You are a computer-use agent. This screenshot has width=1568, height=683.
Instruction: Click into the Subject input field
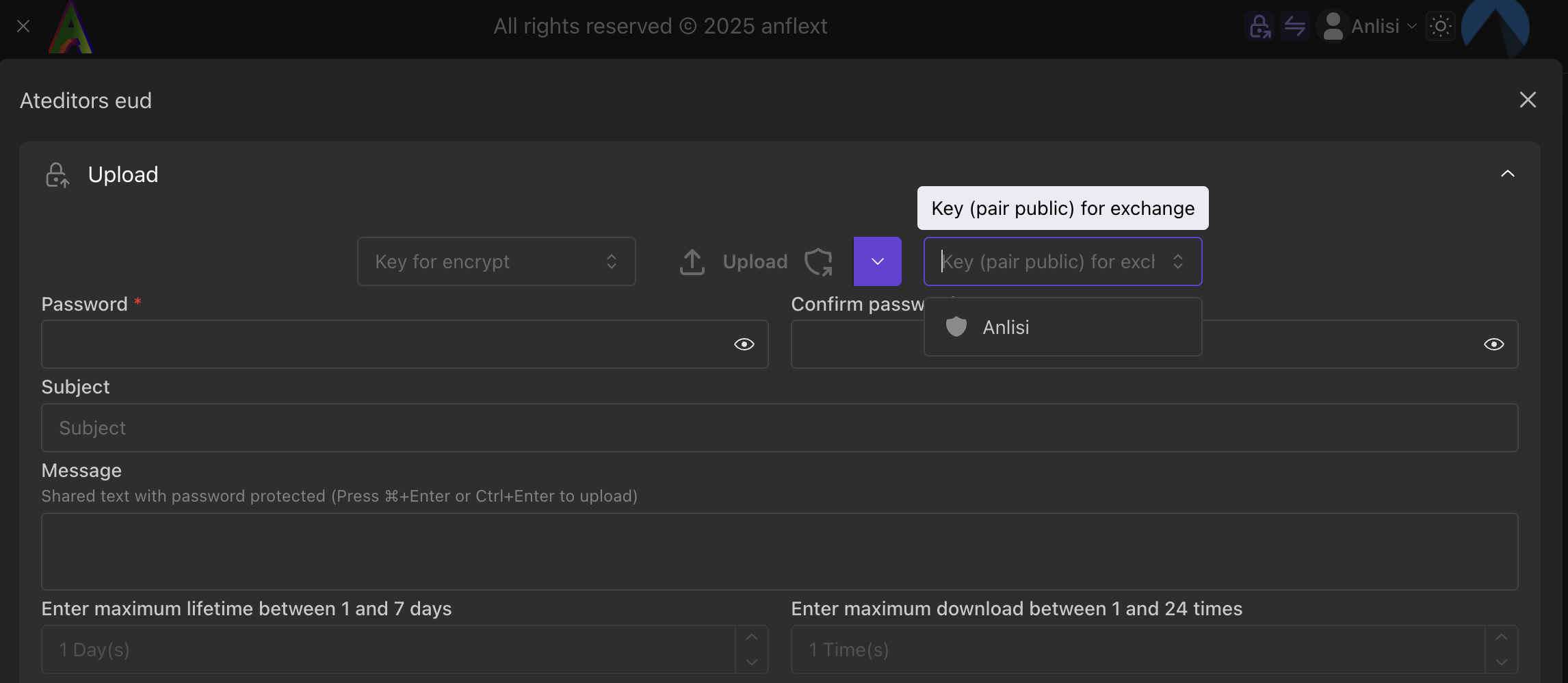tap(779, 428)
